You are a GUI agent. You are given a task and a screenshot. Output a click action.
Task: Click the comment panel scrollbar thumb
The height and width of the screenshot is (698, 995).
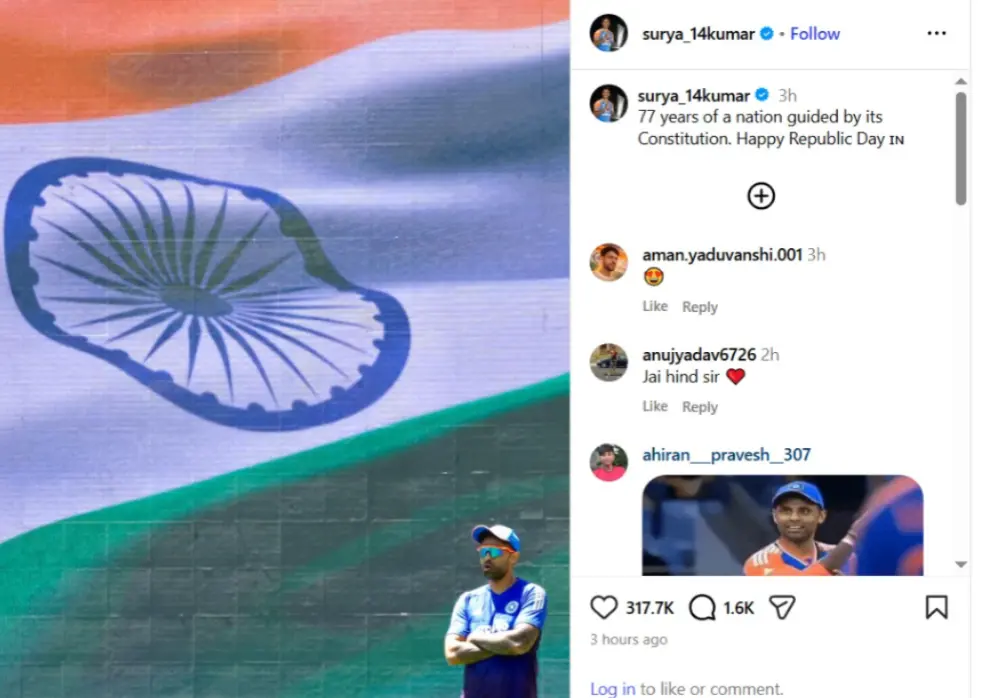(961, 148)
